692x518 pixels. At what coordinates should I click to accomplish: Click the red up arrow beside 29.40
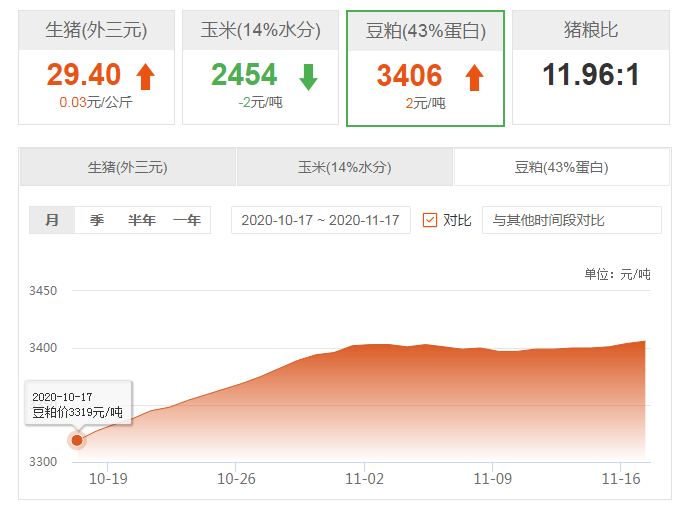[146, 77]
